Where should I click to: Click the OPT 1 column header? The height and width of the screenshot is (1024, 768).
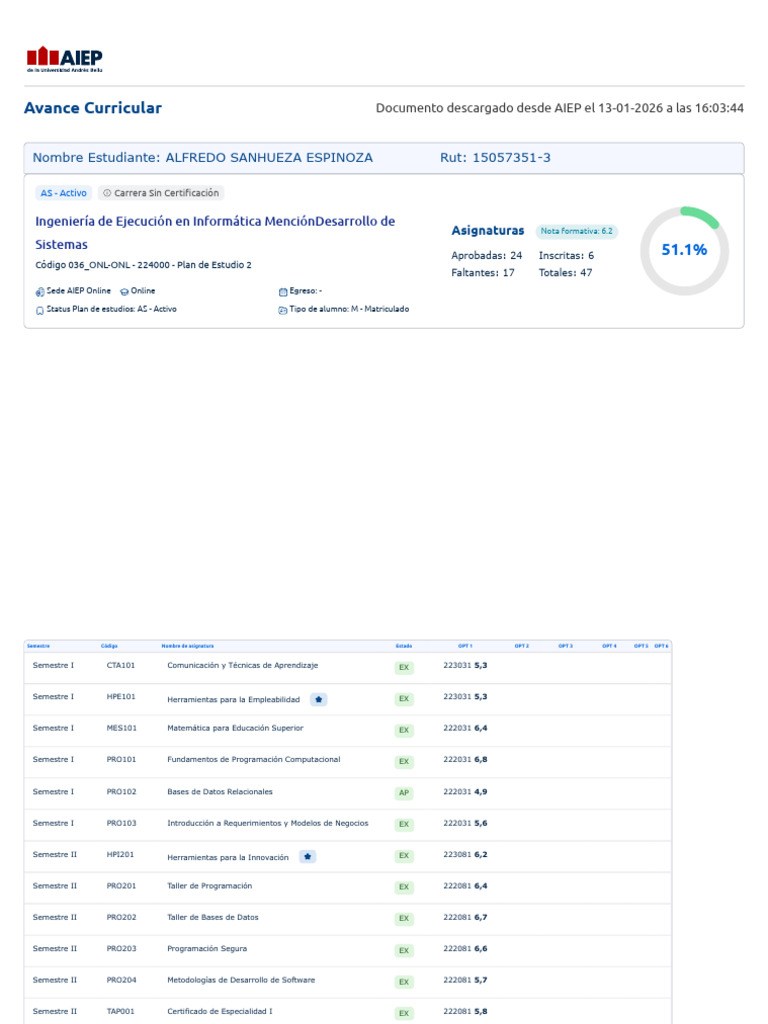[465, 646]
